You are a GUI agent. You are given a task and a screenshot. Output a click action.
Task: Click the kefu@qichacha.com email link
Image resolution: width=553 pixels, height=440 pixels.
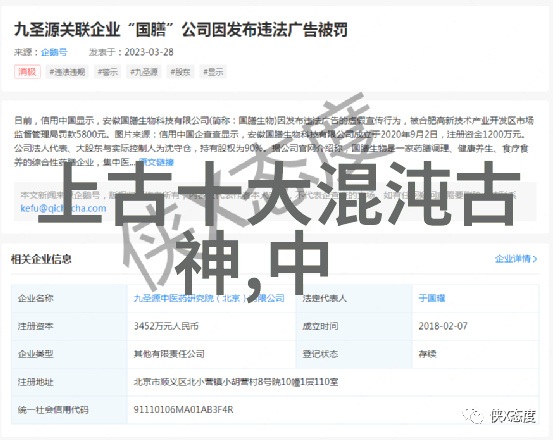coord(63,208)
